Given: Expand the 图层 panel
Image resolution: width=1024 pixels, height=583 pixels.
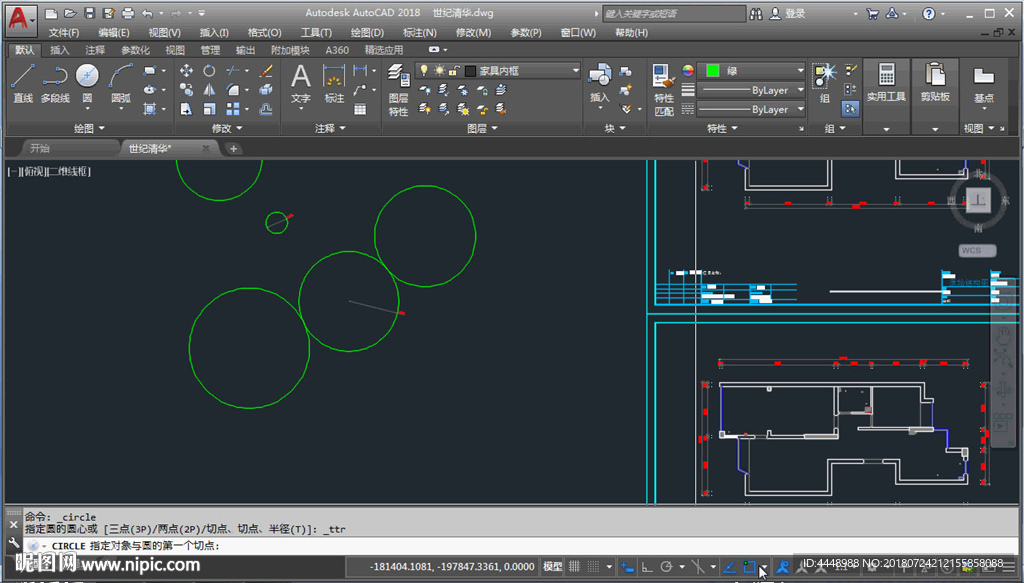Looking at the screenshot, I should 482,129.
